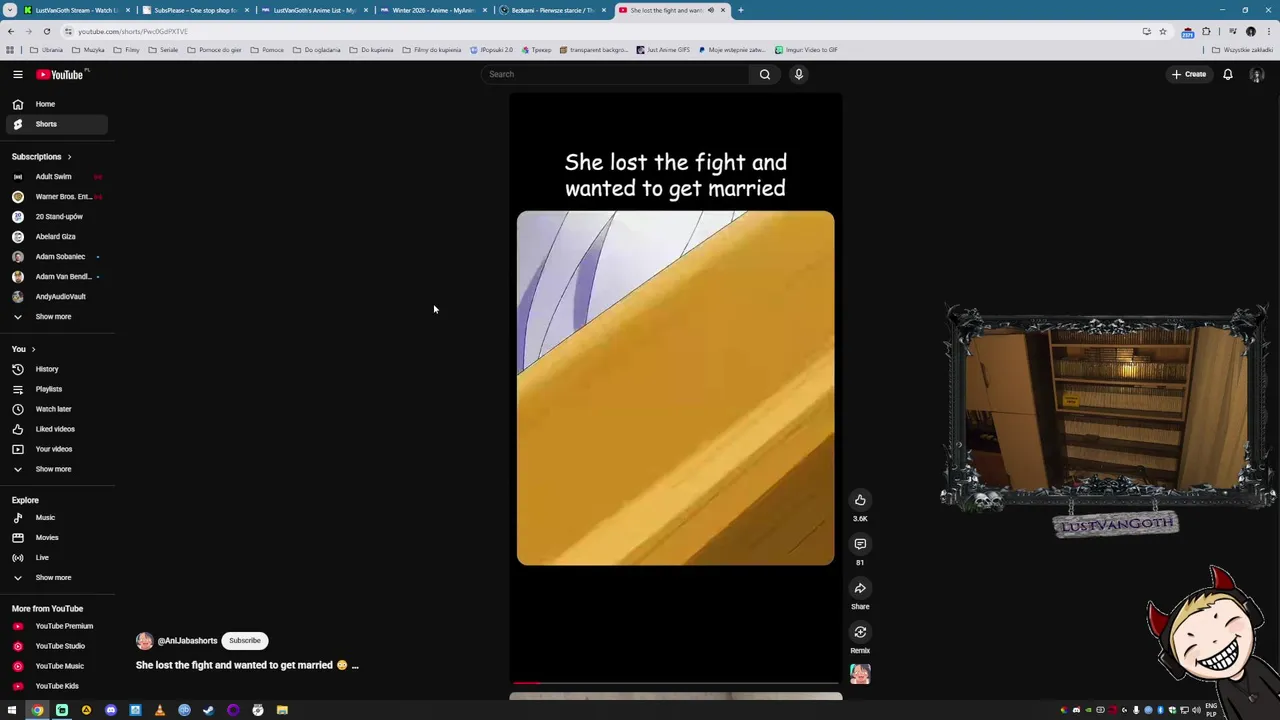Select Shorts in the sidebar
Screen dimensions: 1280x720
pos(55,124)
